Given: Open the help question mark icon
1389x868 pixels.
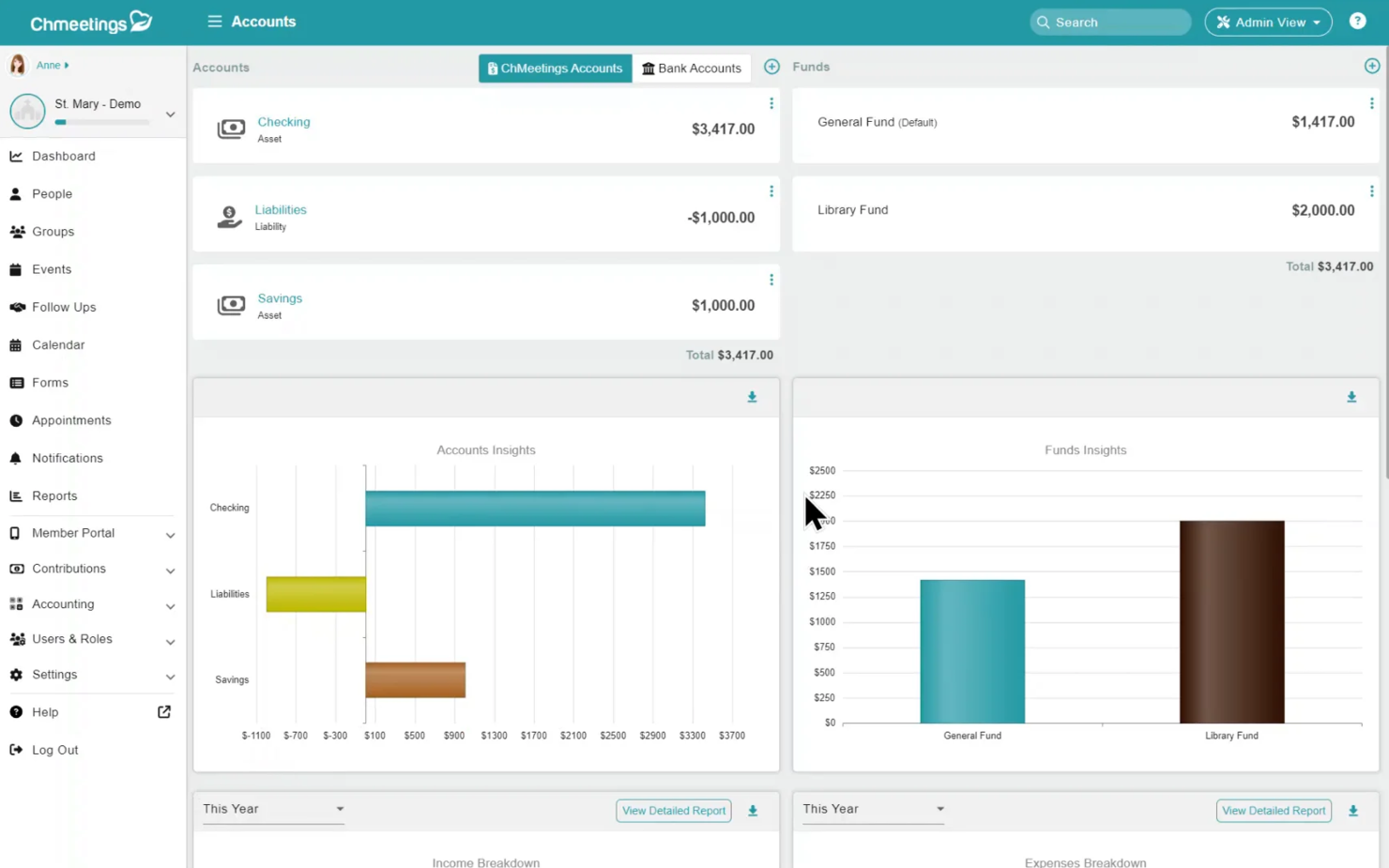Looking at the screenshot, I should point(1357,21).
